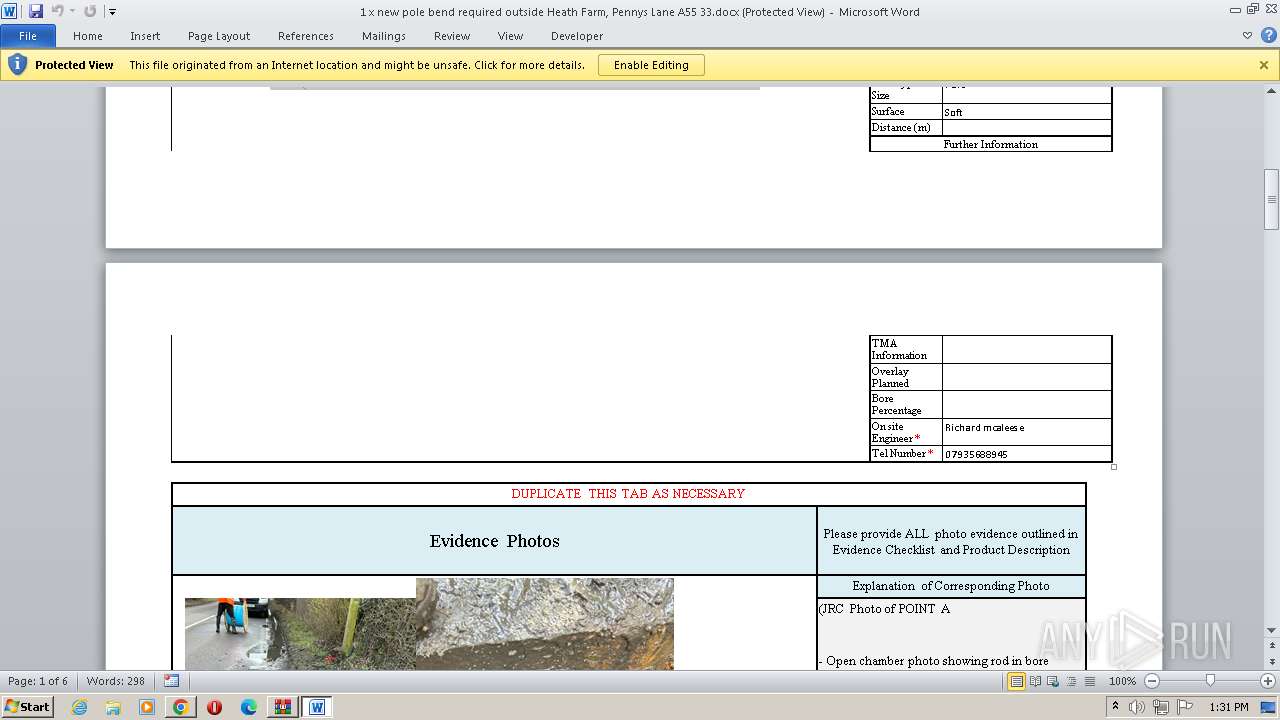Click the scroll down arrow of vertical scrollbar
The width and height of the screenshot is (1280, 720).
[1271, 629]
